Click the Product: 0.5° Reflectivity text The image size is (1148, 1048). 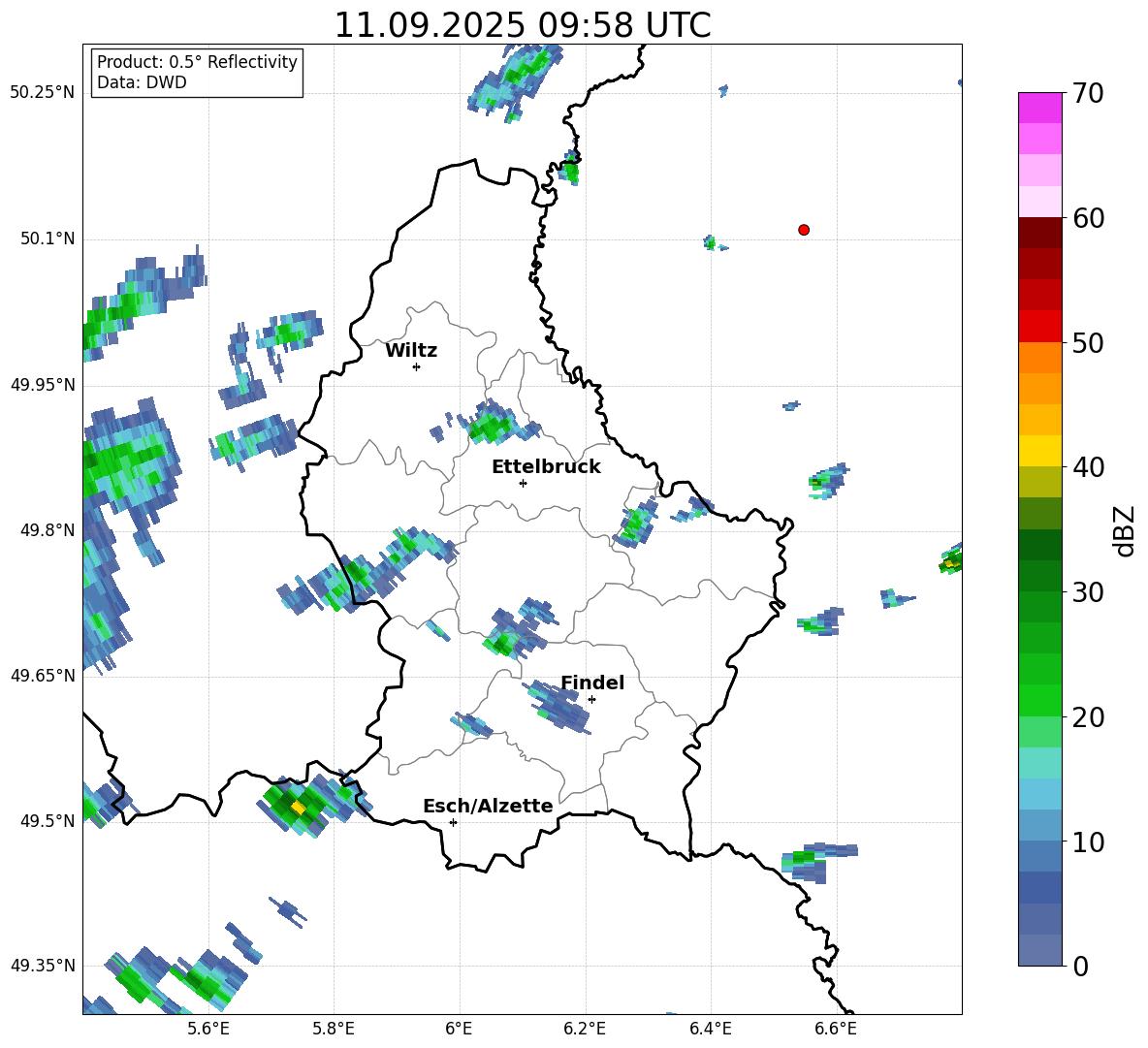197,61
